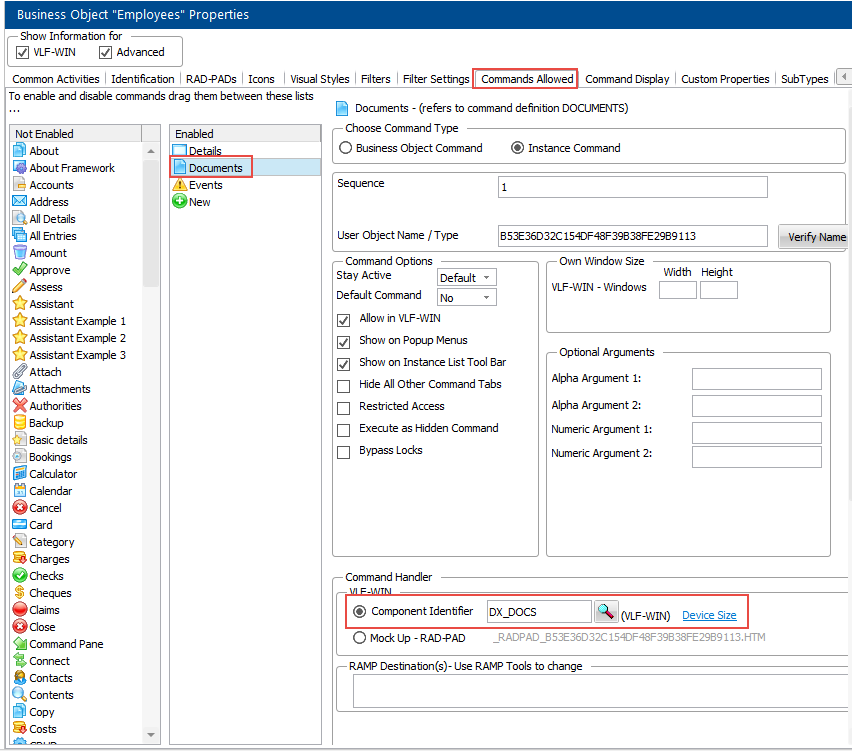Screen dimensions: 852x751
Task: Click the Alpha Argument 1 input field
Action: [756, 379]
